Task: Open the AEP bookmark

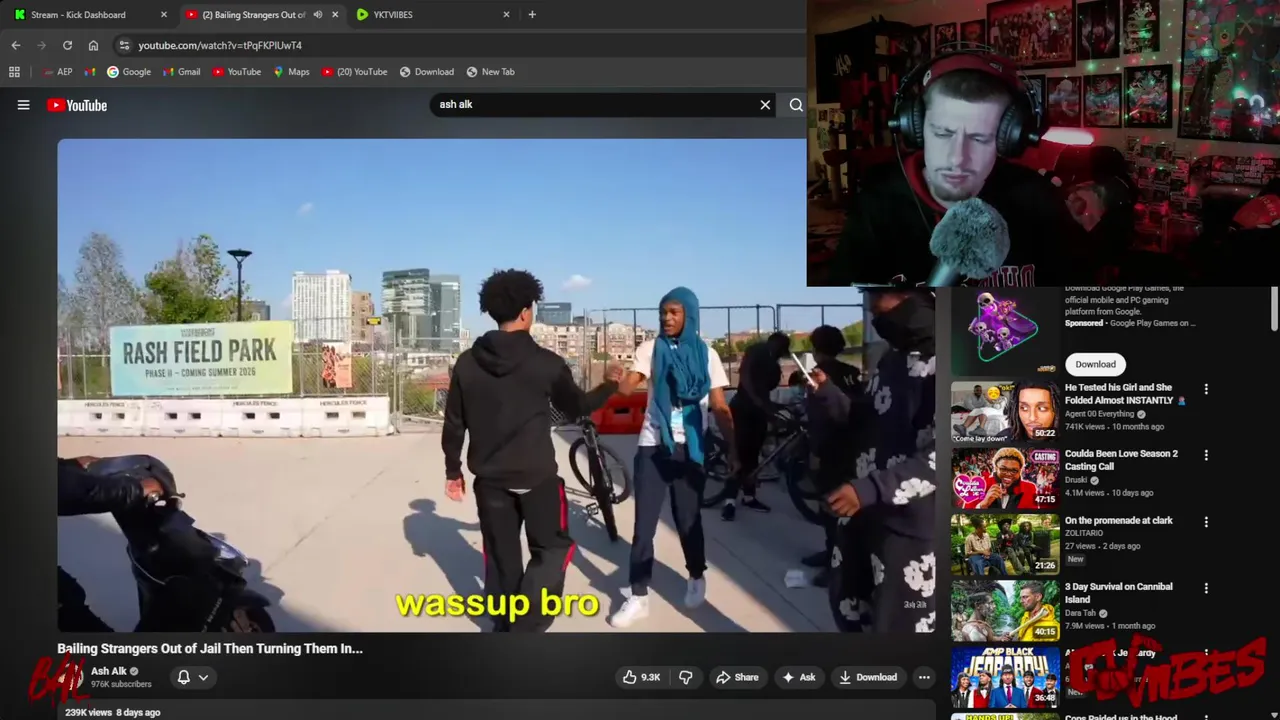Action: (x=58, y=72)
